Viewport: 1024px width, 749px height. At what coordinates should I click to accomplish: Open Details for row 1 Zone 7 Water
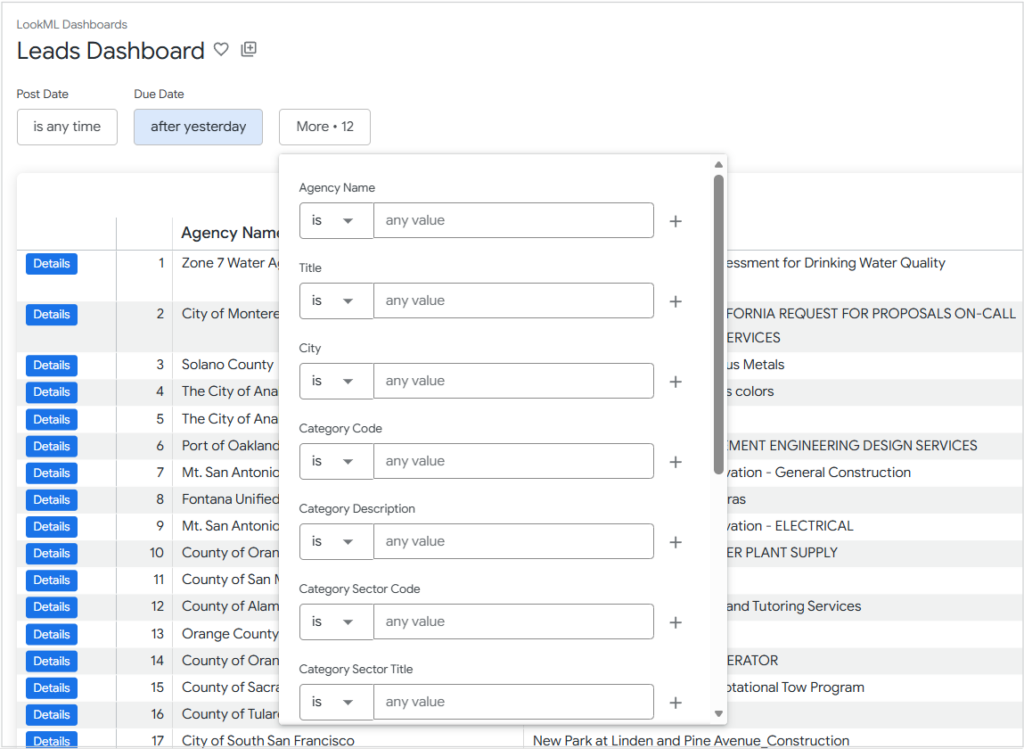tap(51, 264)
